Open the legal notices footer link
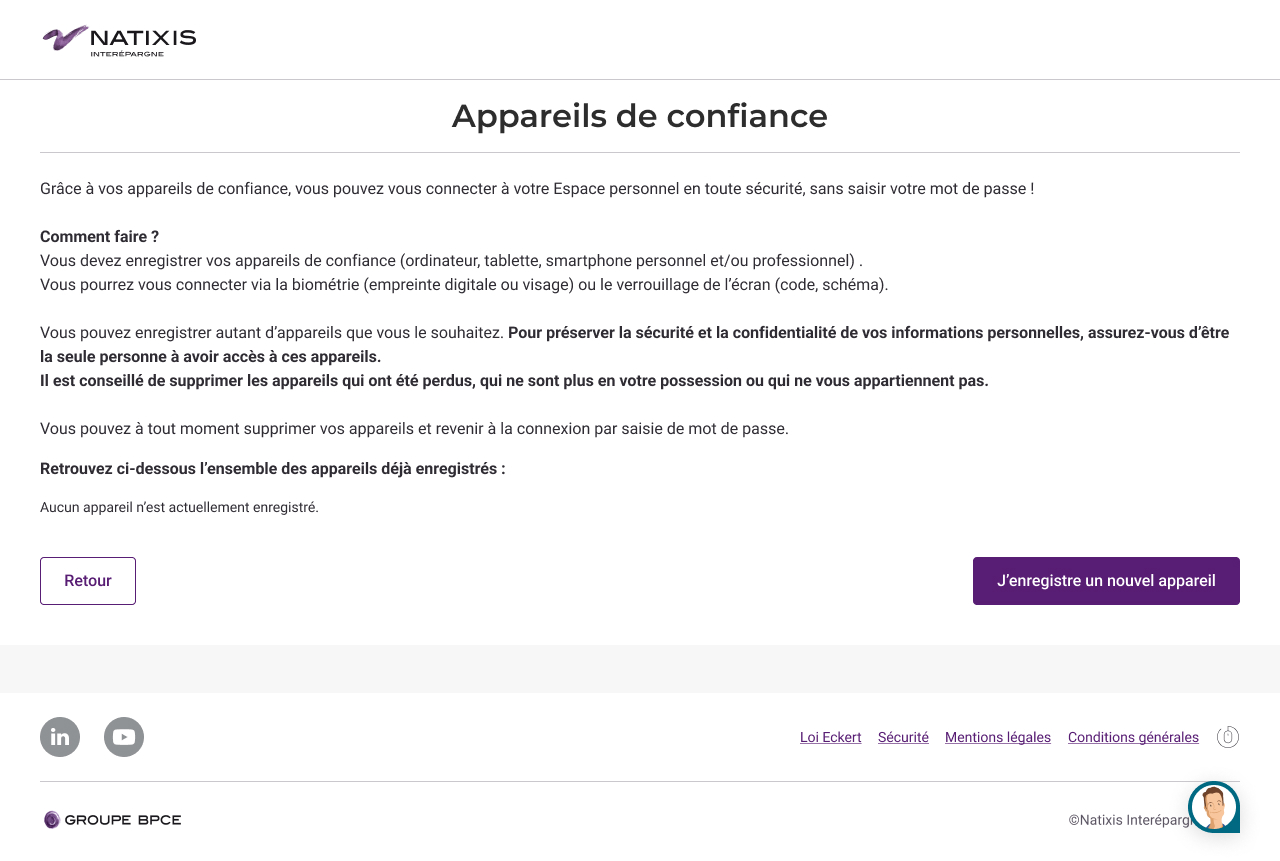Image resolution: width=1280 pixels, height=861 pixels. [x=997, y=737]
